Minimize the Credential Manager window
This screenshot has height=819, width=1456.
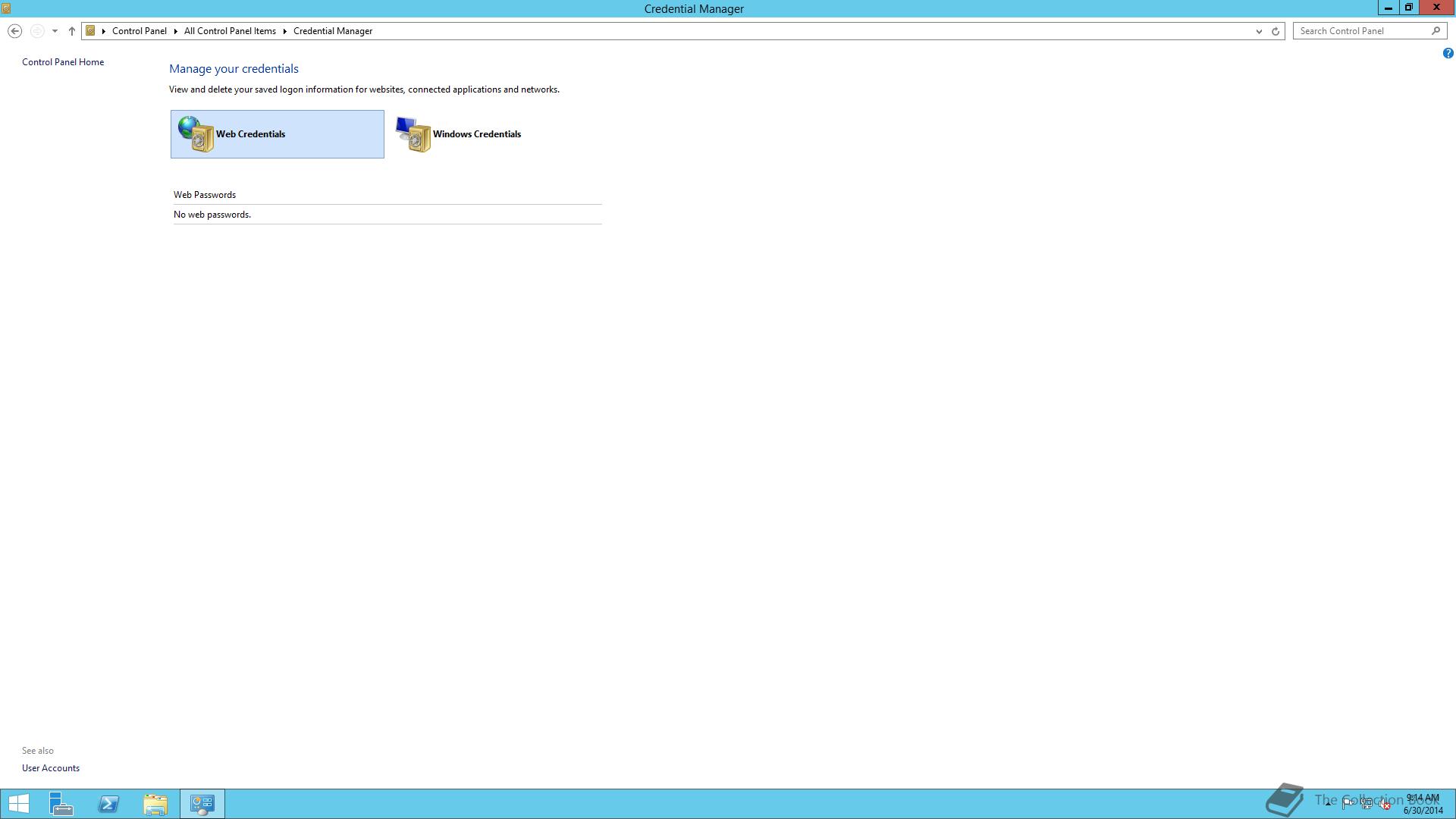(x=1389, y=8)
